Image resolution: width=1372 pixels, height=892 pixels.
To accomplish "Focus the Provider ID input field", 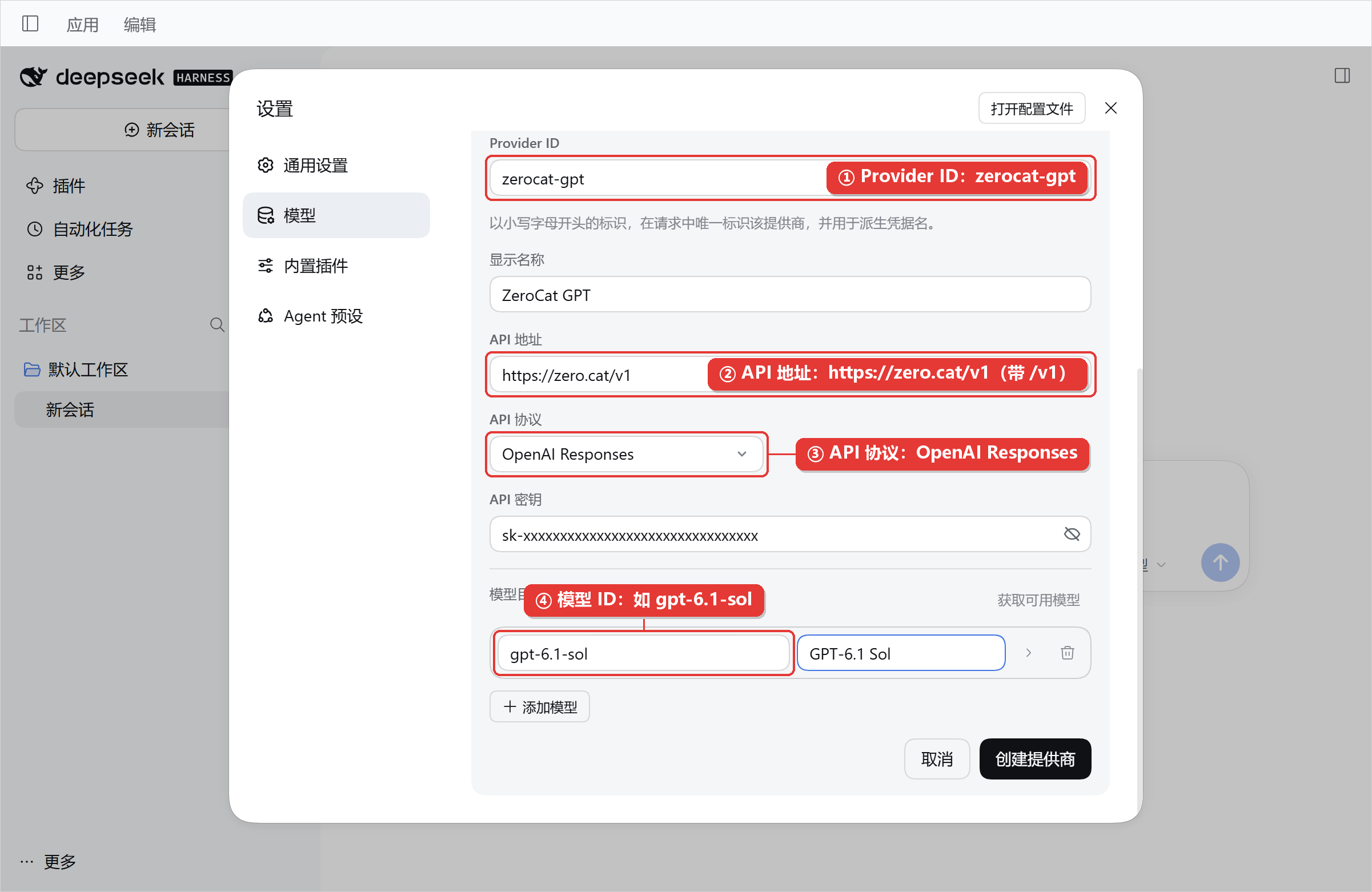I will coord(790,179).
